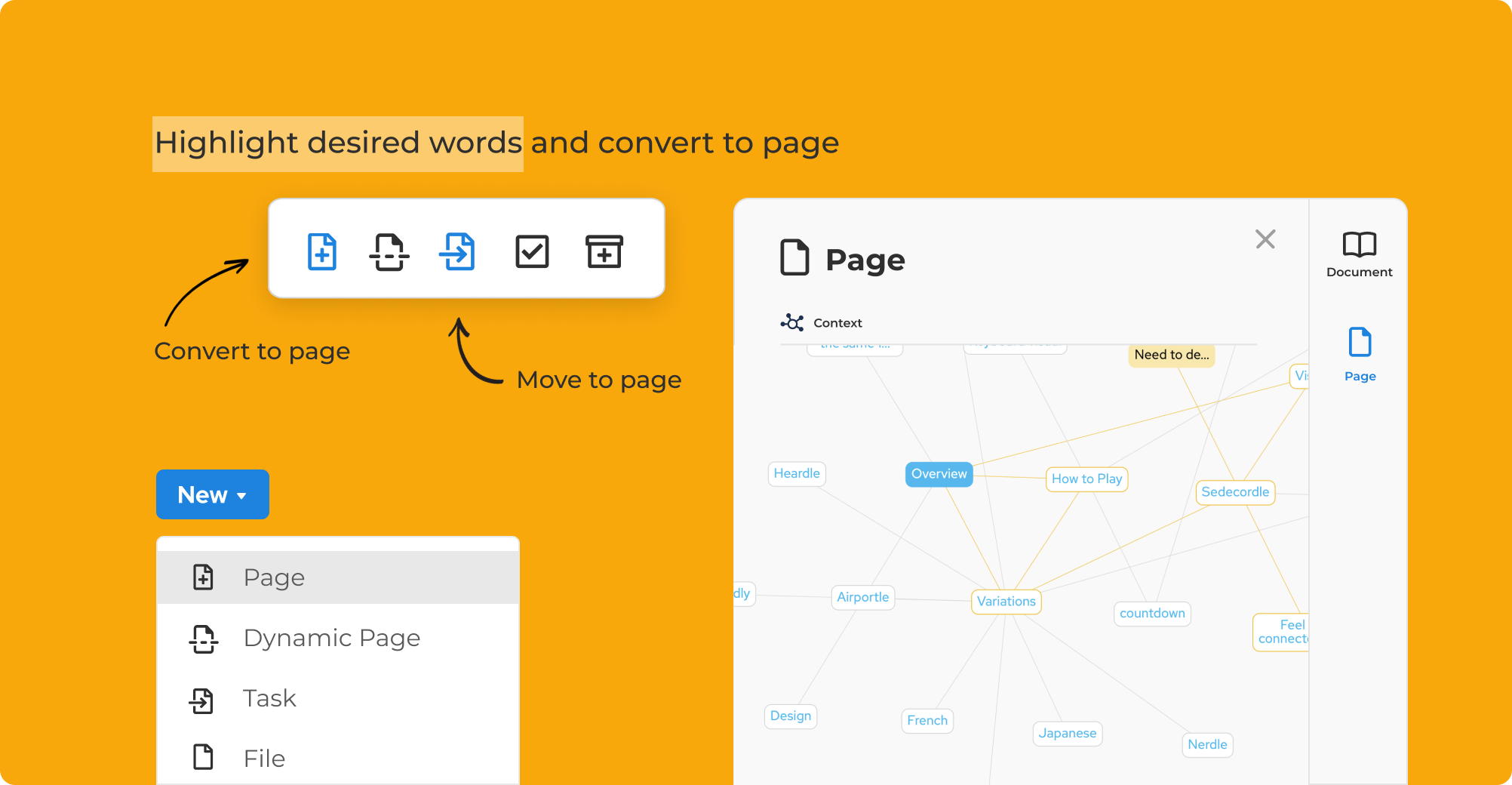Click the archive box icon in toolbar
Screen dimensions: 1512x785
click(x=604, y=251)
